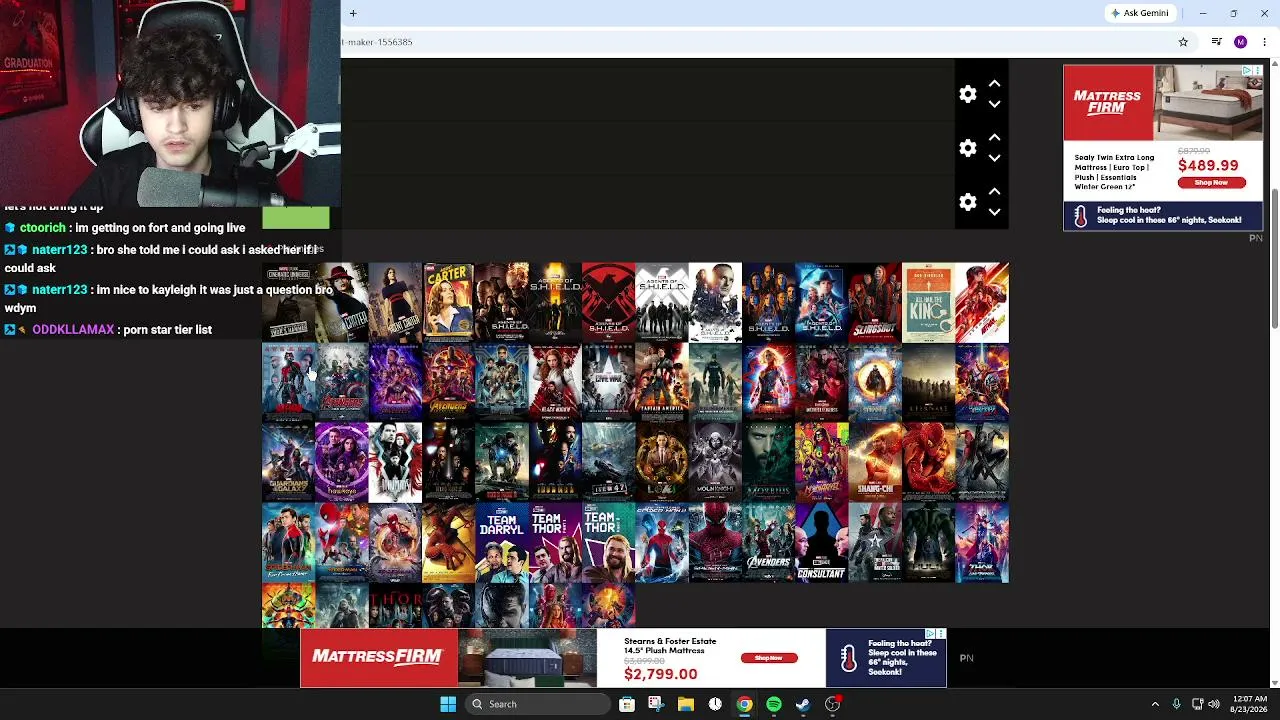Open the Clock app on the taskbar

point(715,704)
